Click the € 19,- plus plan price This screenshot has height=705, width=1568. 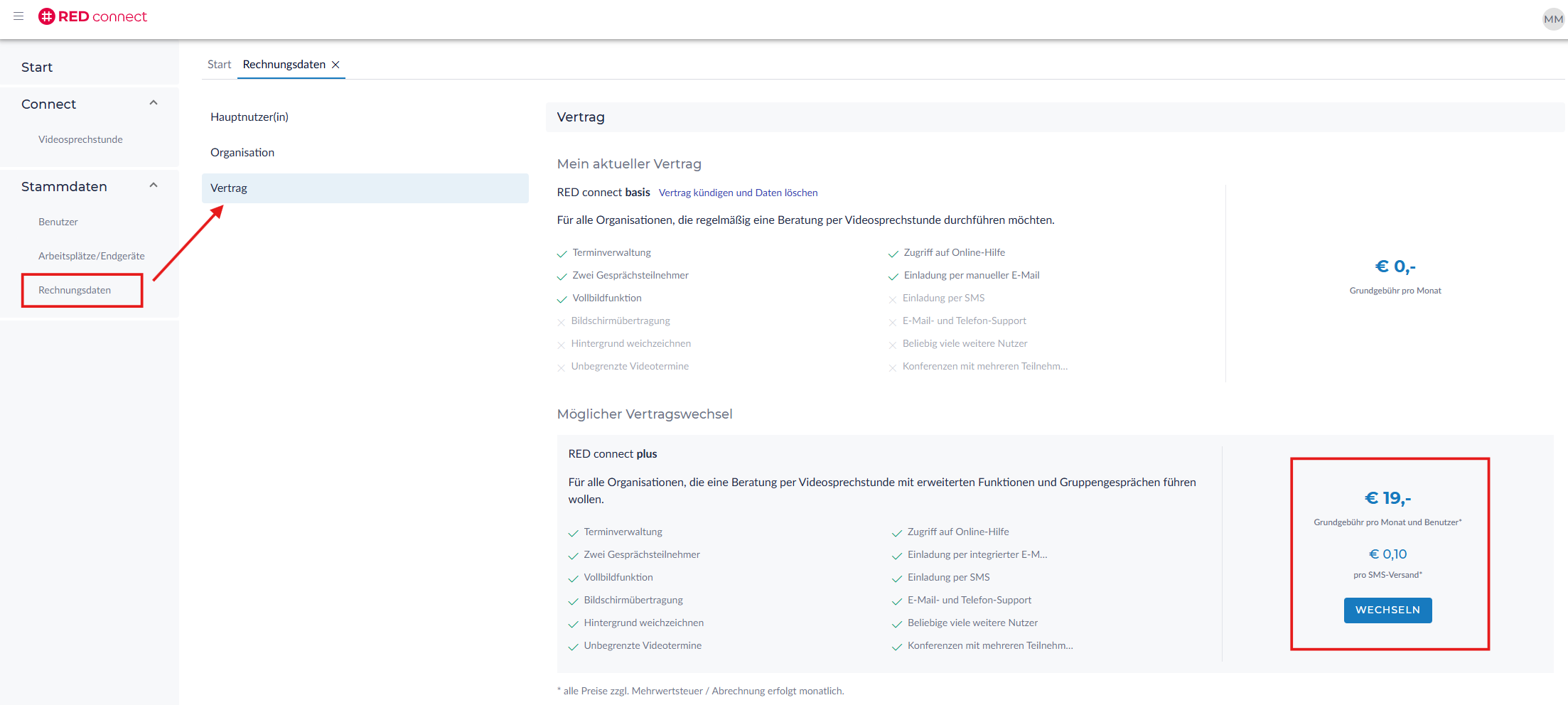tap(1387, 498)
